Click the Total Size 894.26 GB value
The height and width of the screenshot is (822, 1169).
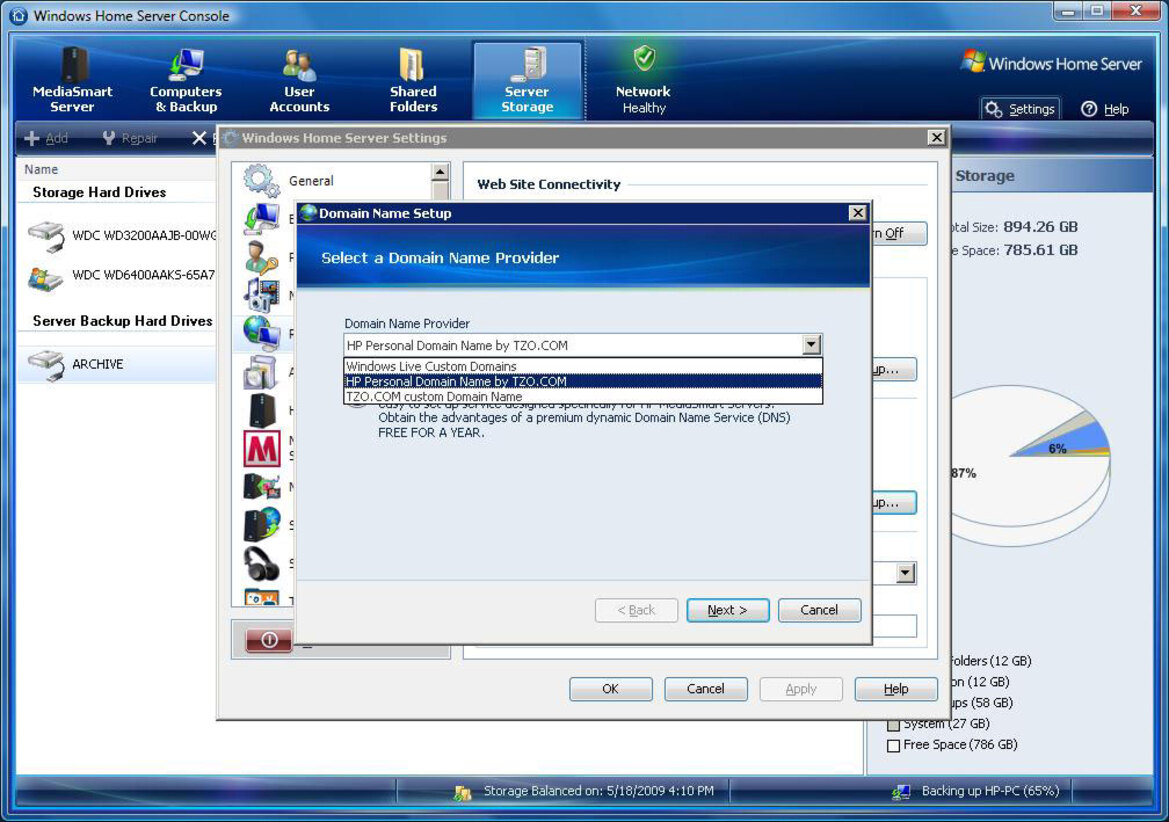[x=1040, y=227]
